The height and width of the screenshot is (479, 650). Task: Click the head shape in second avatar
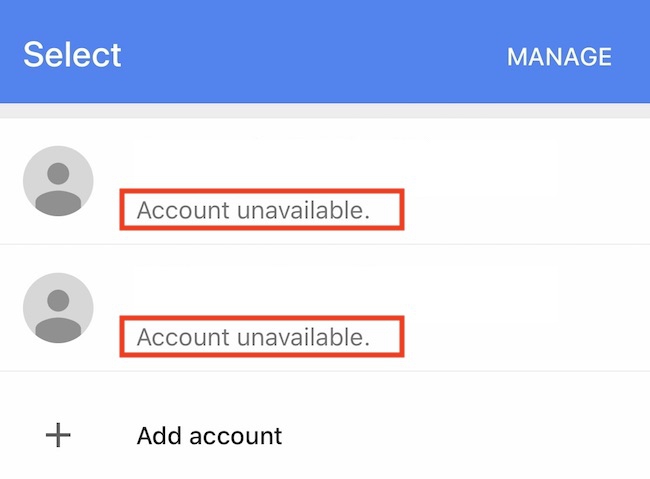pyautogui.click(x=58, y=300)
